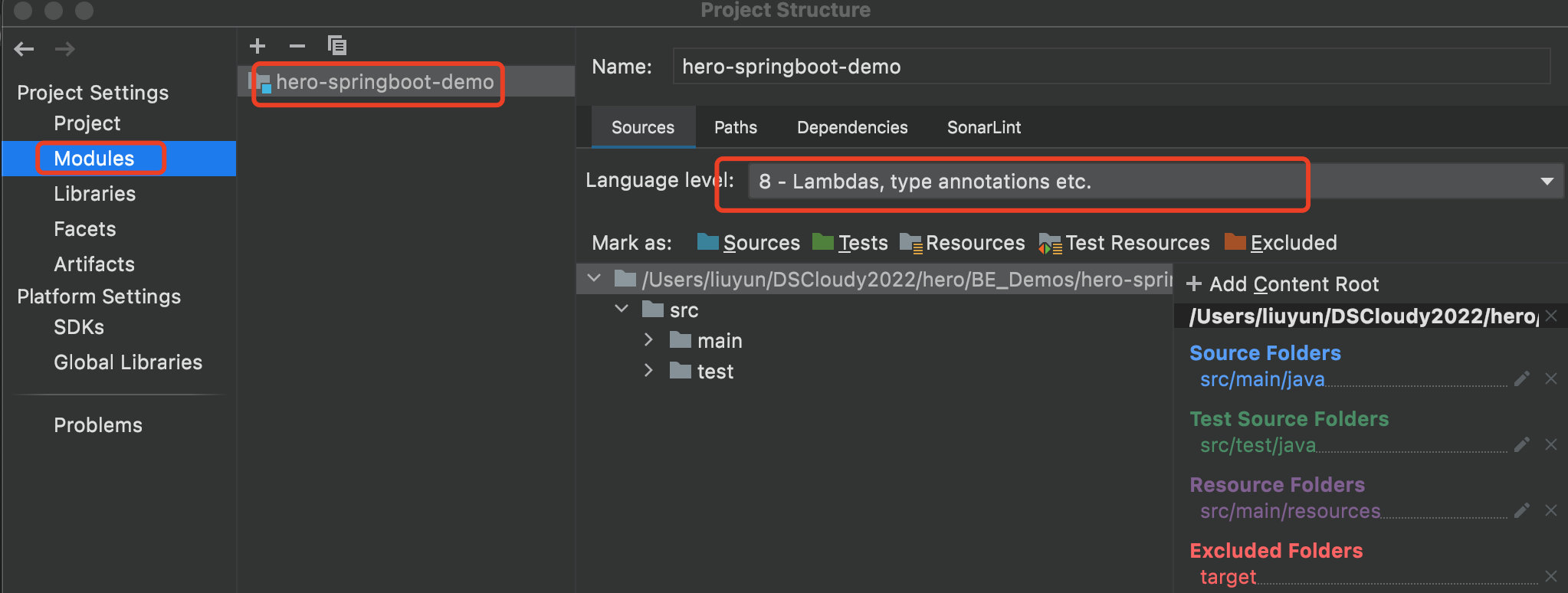Click Add Content Root

point(1282,284)
